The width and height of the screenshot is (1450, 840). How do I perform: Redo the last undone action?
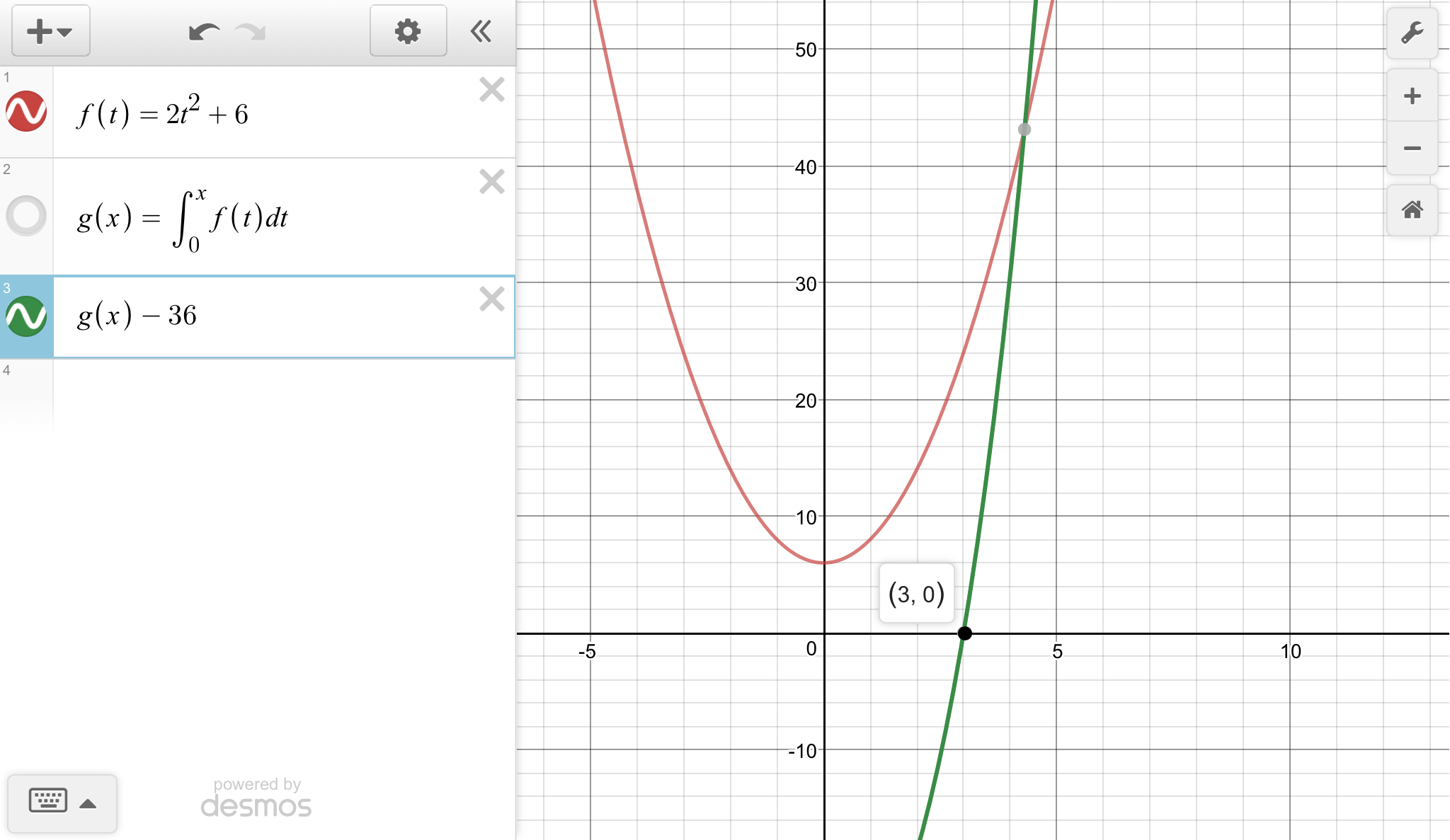point(251,32)
